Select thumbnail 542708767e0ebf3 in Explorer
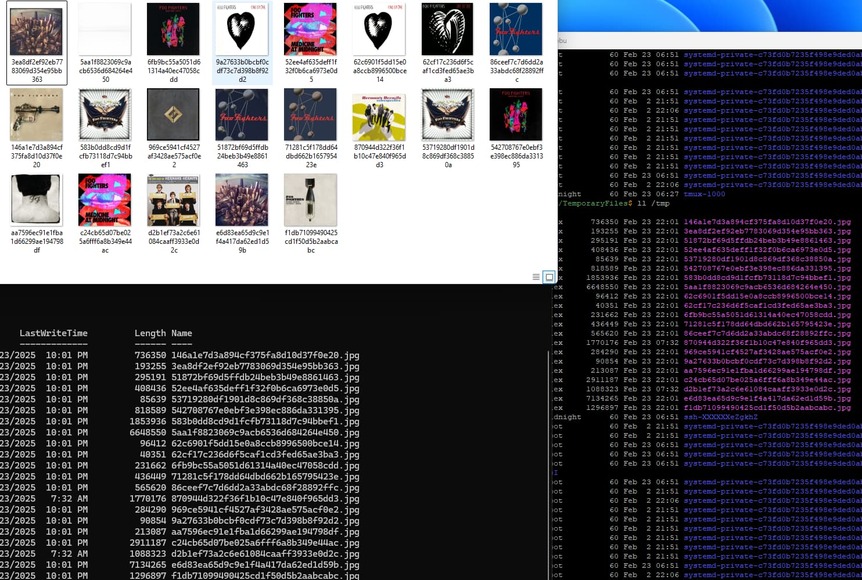The height and width of the screenshot is (580, 862). click(516, 128)
